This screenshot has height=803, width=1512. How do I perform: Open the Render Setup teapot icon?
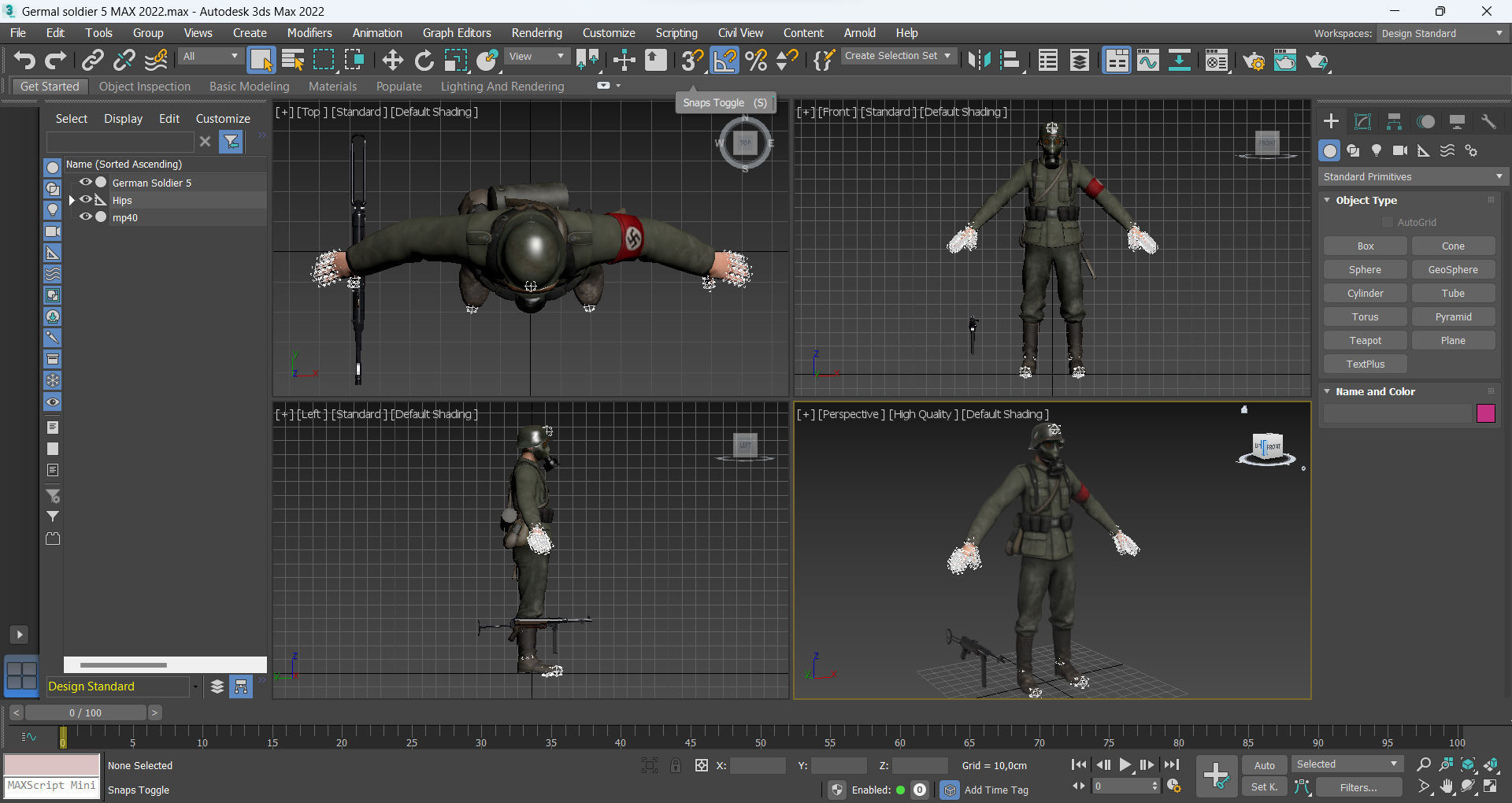point(1254,61)
